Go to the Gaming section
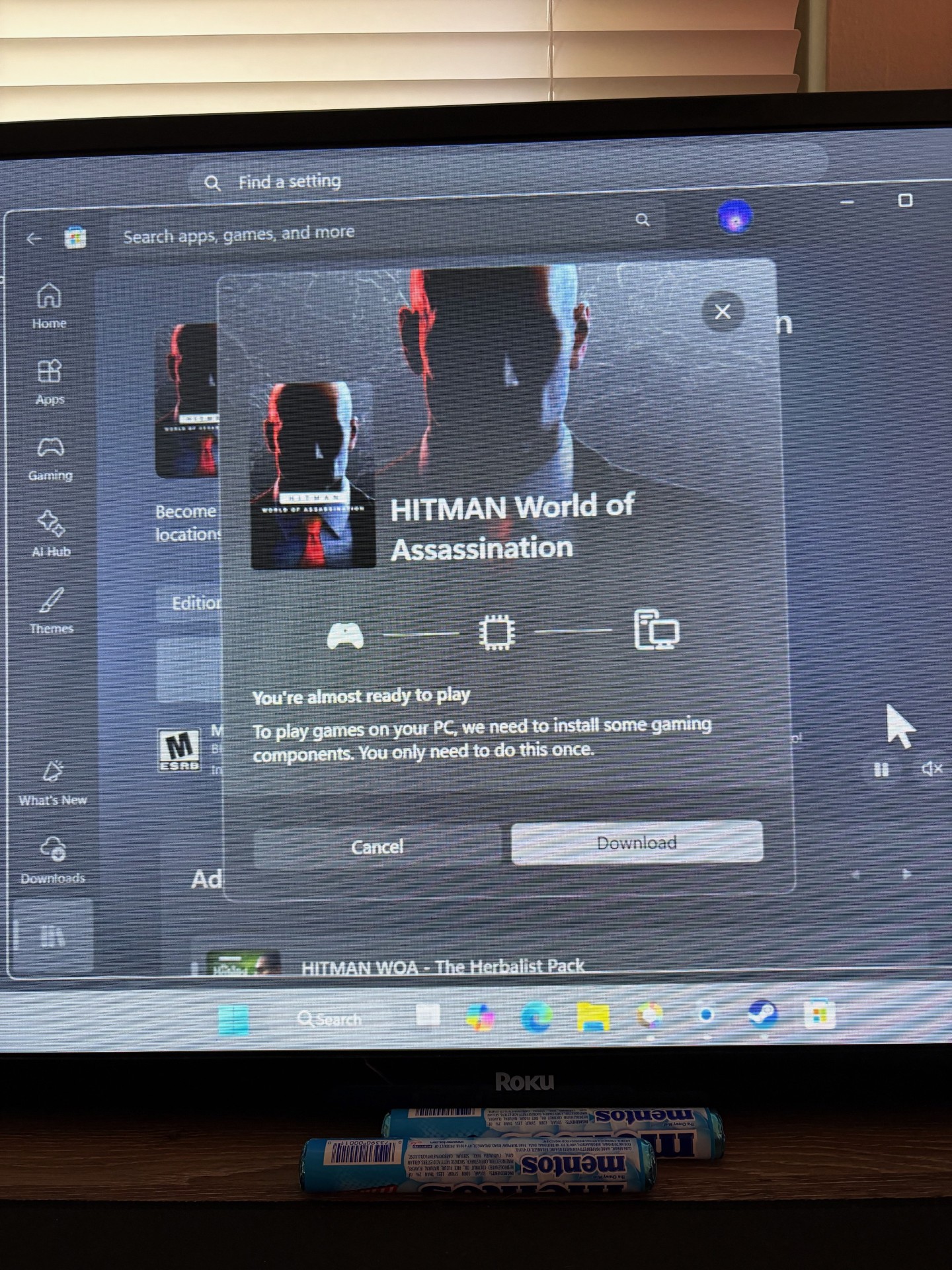The width and height of the screenshot is (952, 1270). coord(50,458)
